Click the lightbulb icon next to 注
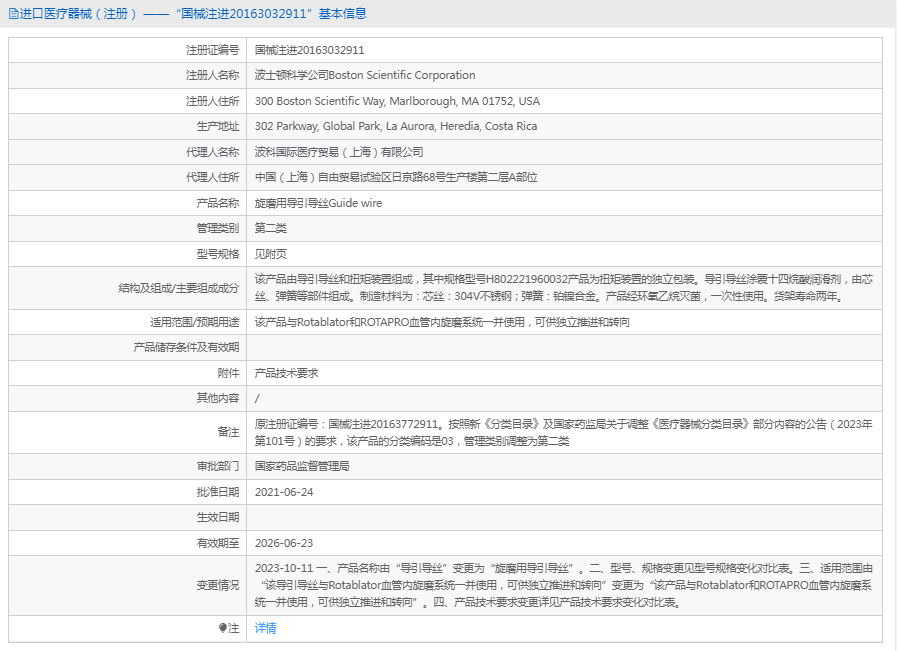897x651 pixels. tap(223, 628)
